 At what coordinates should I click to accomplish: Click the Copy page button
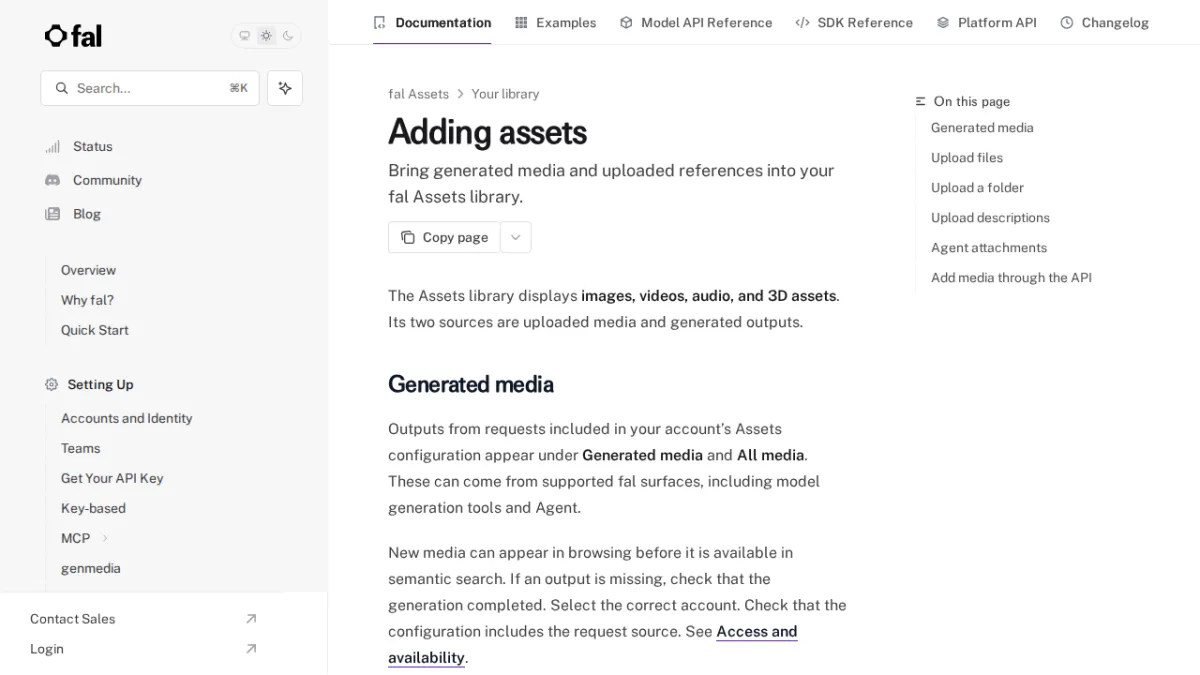pyautogui.click(x=444, y=237)
